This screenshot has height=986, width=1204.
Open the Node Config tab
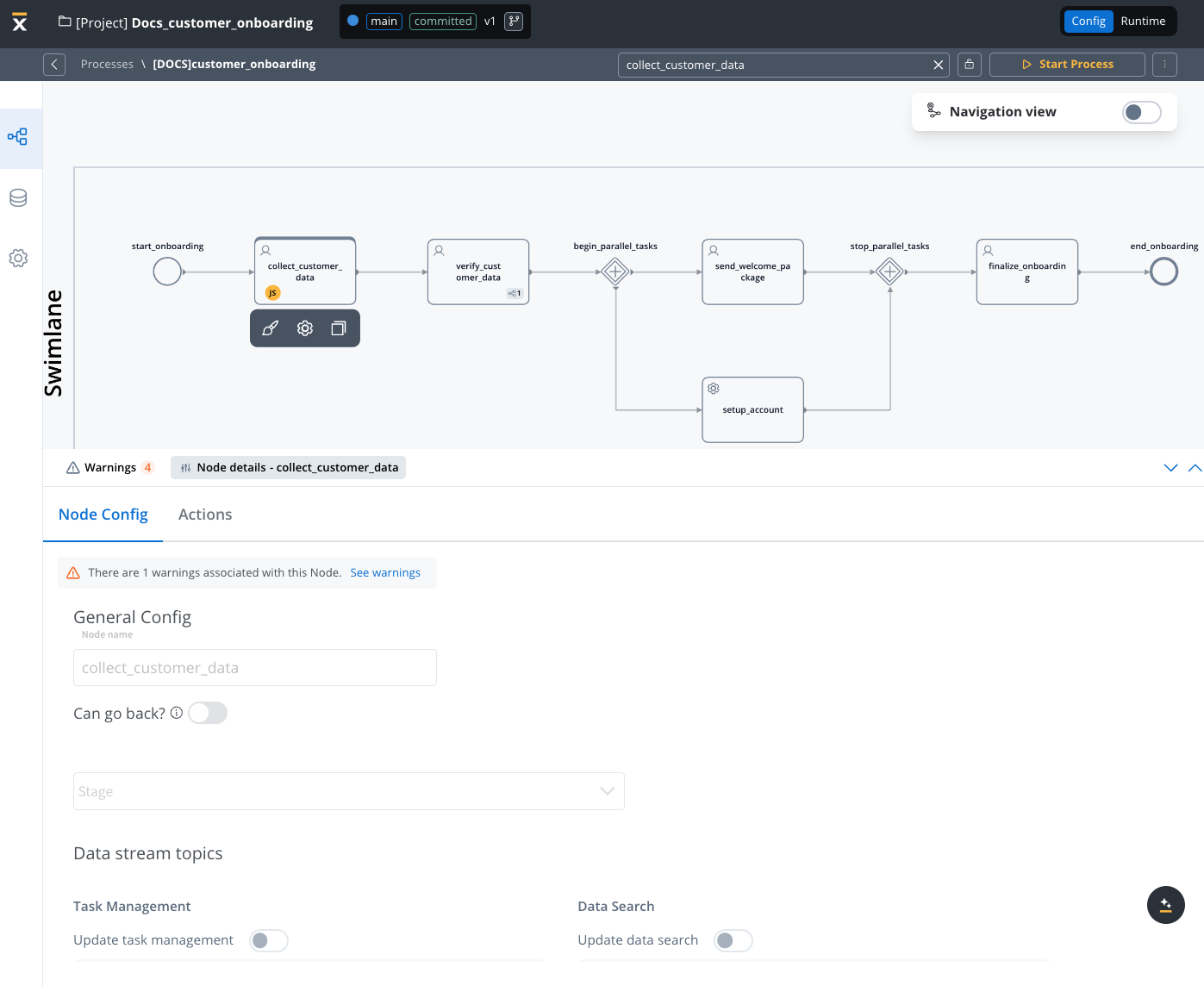pos(103,515)
